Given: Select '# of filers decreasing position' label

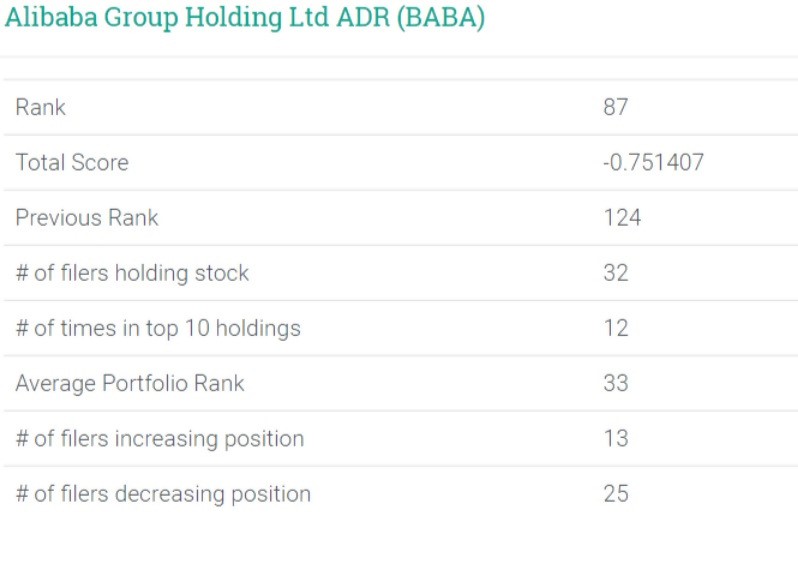Looking at the screenshot, I should click(163, 493).
